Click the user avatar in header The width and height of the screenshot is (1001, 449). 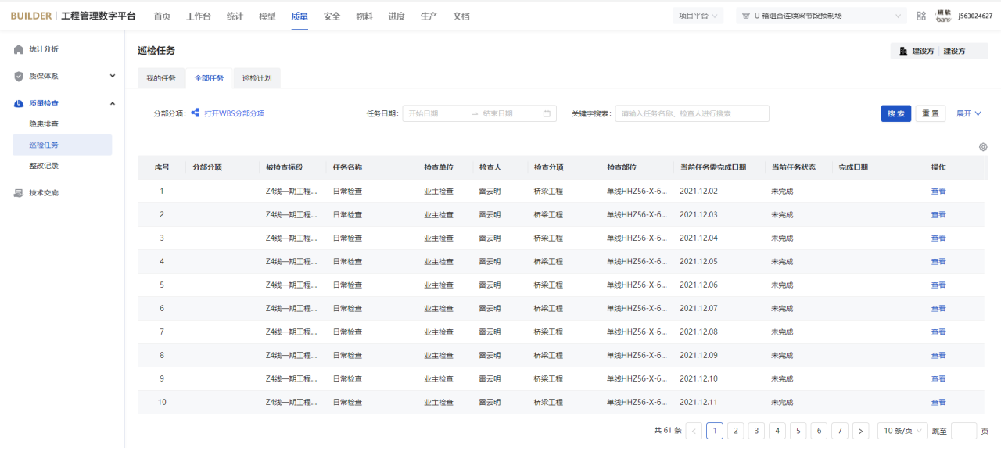943,16
